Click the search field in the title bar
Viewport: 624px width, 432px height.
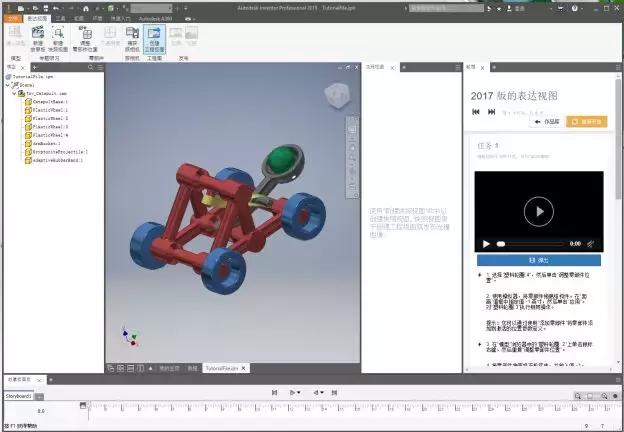click(x=447, y=8)
